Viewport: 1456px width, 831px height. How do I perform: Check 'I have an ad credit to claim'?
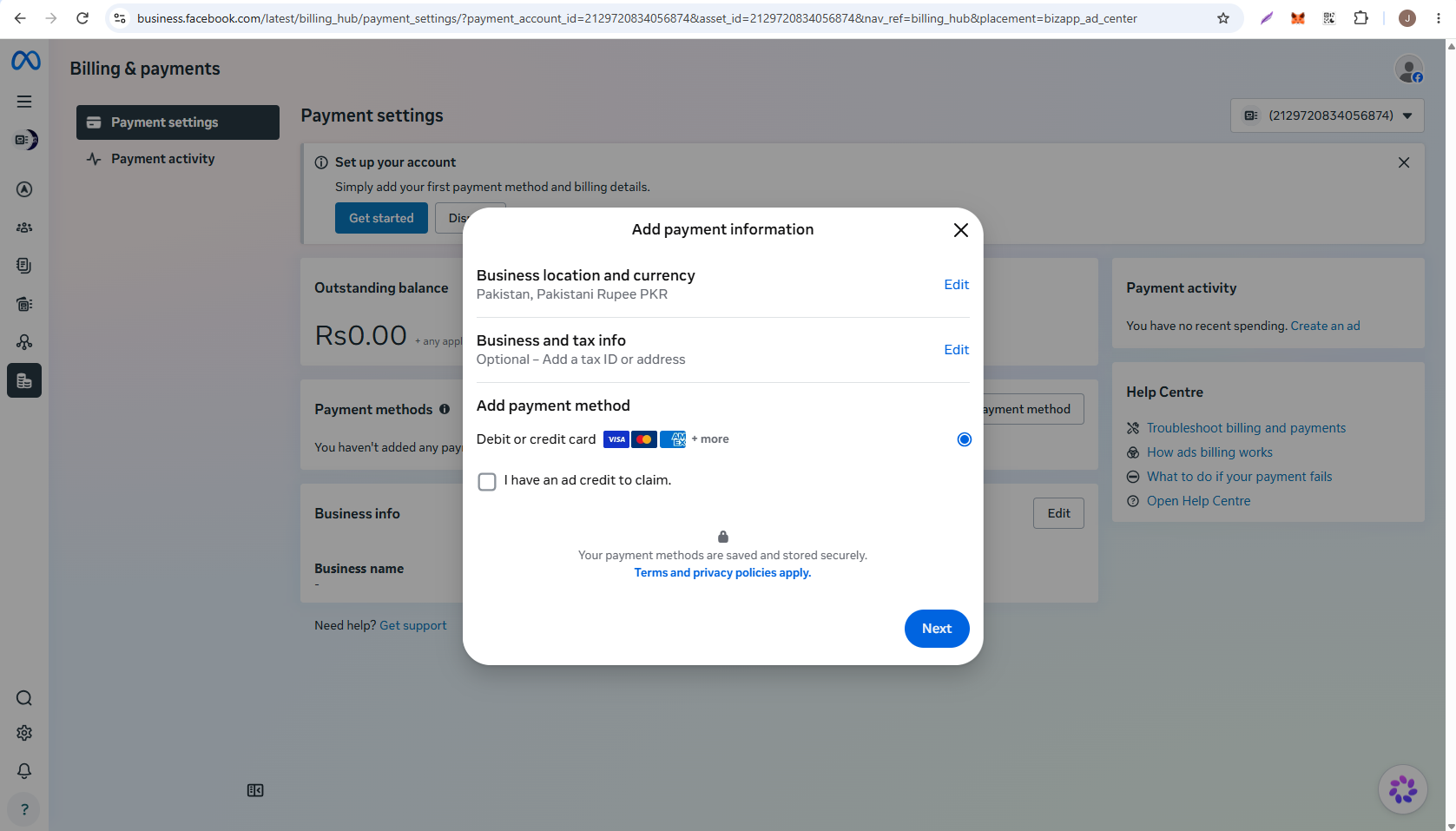click(487, 481)
